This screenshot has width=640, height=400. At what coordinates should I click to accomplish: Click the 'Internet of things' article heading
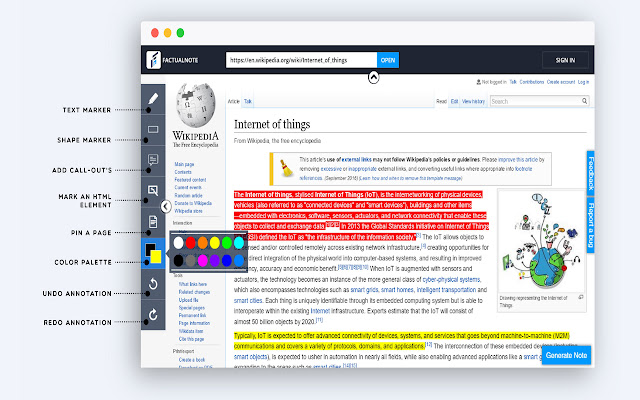point(272,124)
